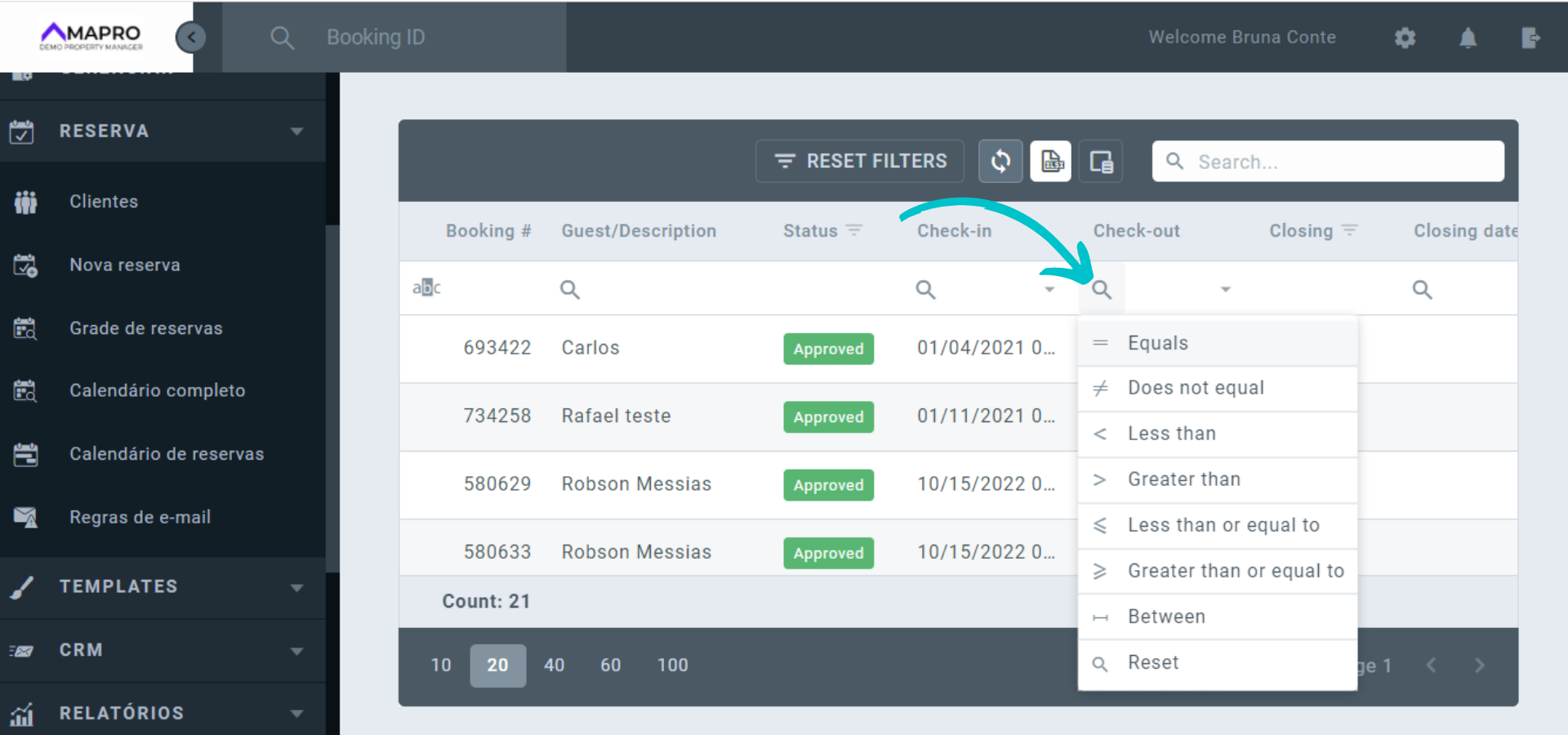Expand the RESERVA sidebar section
The width and height of the screenshot is (1568, 735).
click(296, 131)
